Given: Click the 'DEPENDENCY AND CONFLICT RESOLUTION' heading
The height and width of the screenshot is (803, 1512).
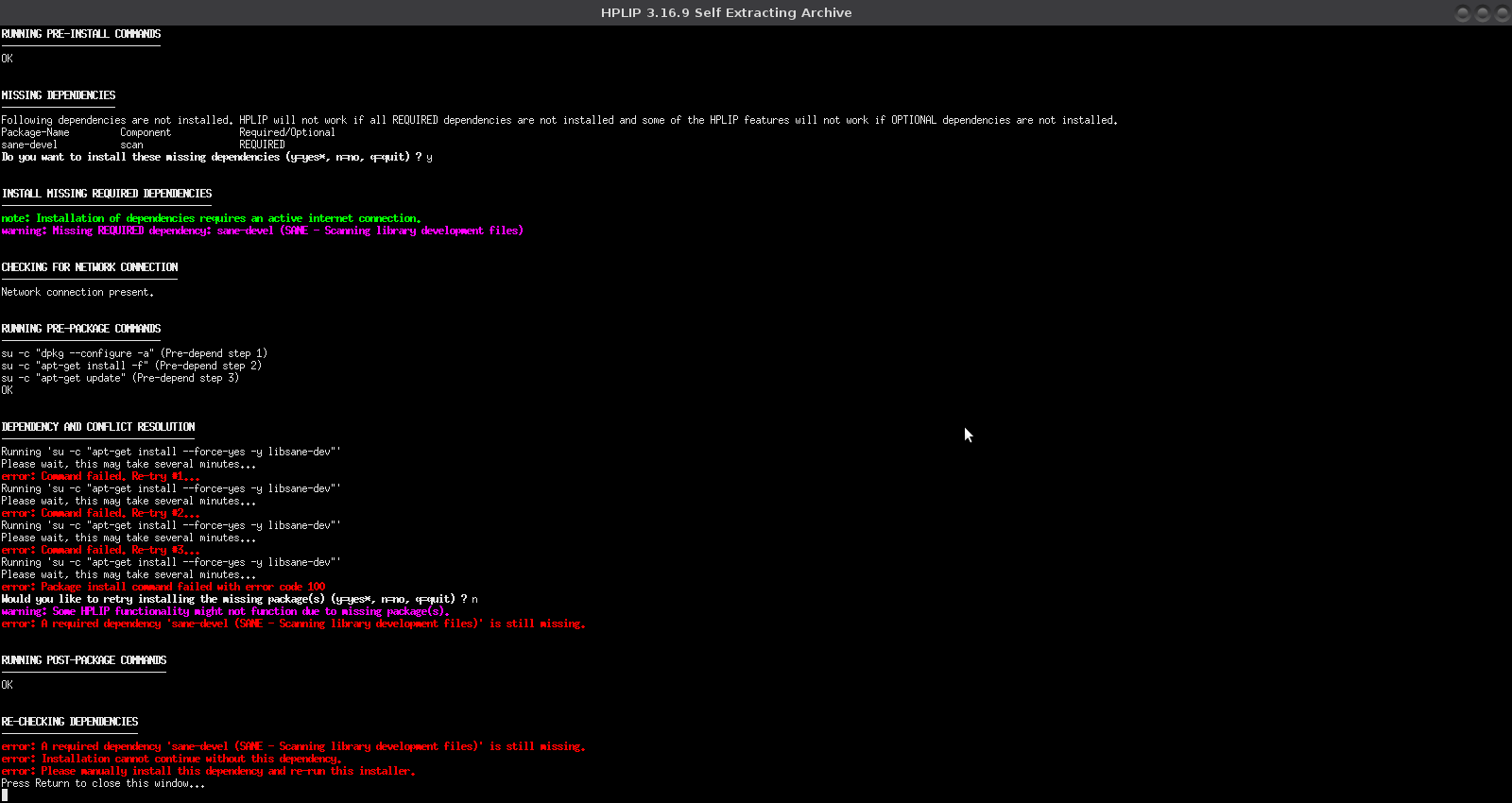Looking at the screenshot, I should 98,427.
